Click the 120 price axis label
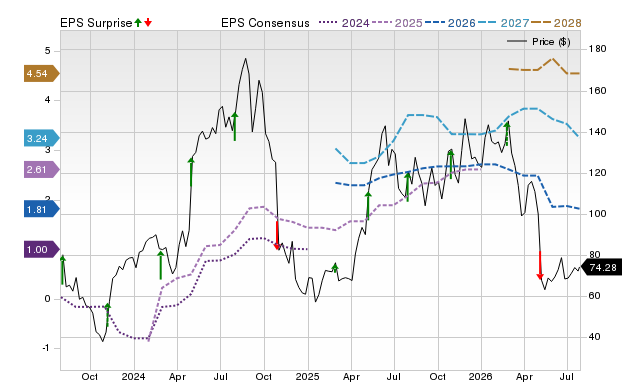 coord(598,173)
